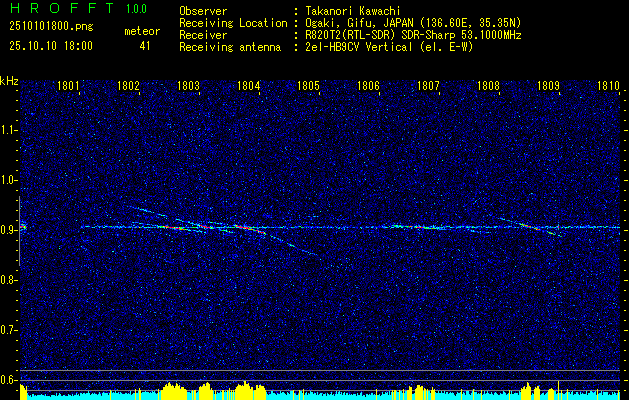
Task: Click the 1.0 kHz axis label
Action: (x=9, y=180)
